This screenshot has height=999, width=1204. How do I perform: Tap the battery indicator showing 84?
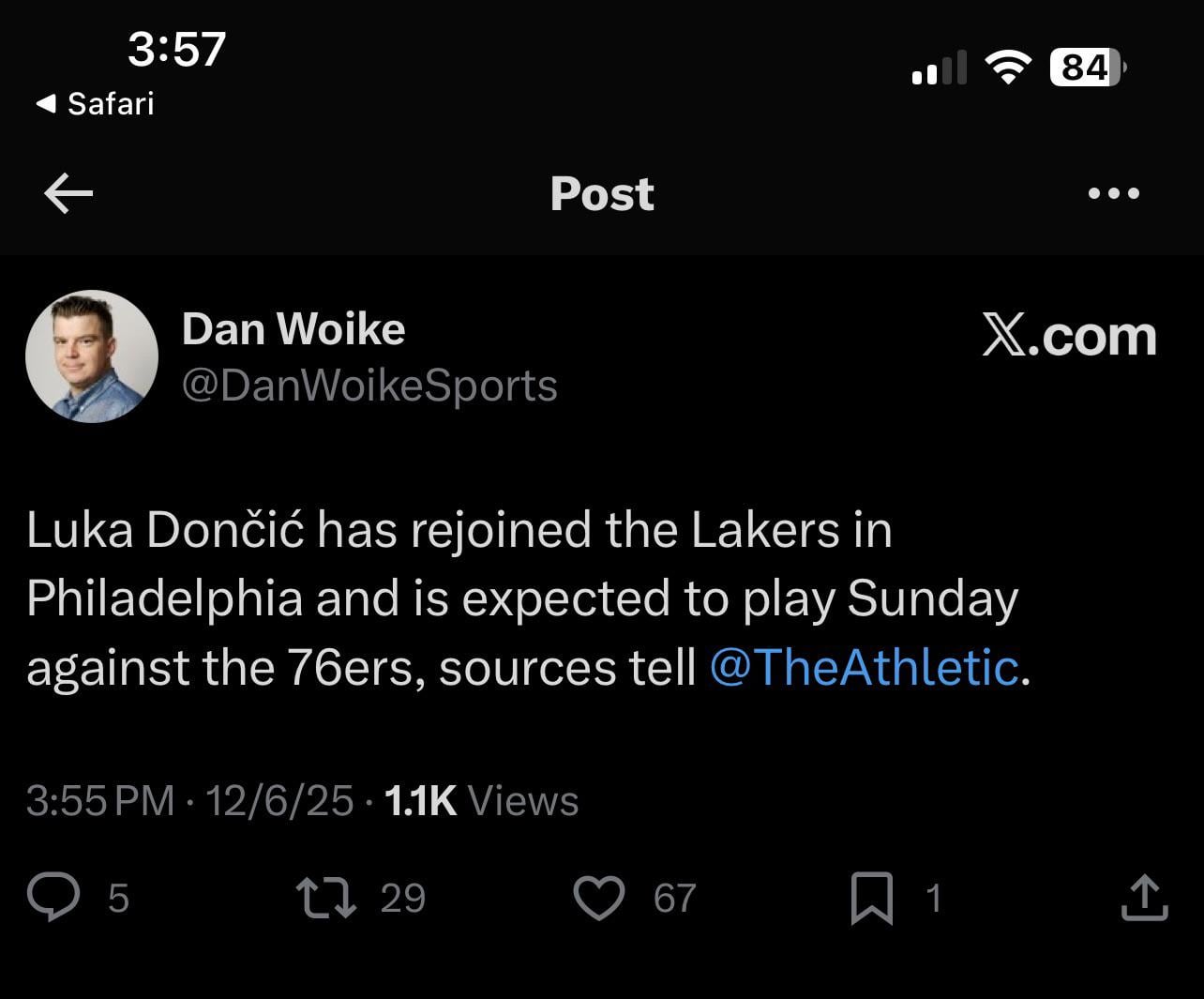point(1087,68)
